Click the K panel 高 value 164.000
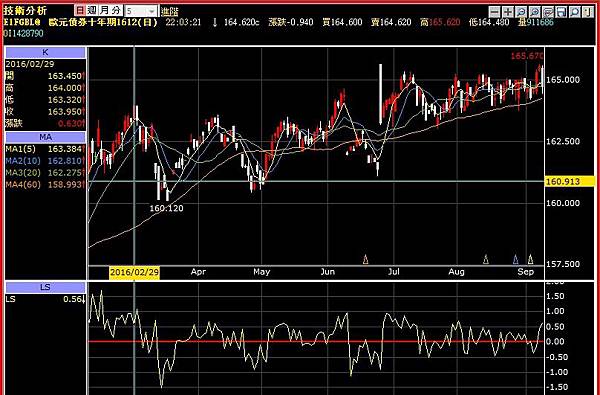Viewport: 600px width, 395px height. (x=65, y=88)
